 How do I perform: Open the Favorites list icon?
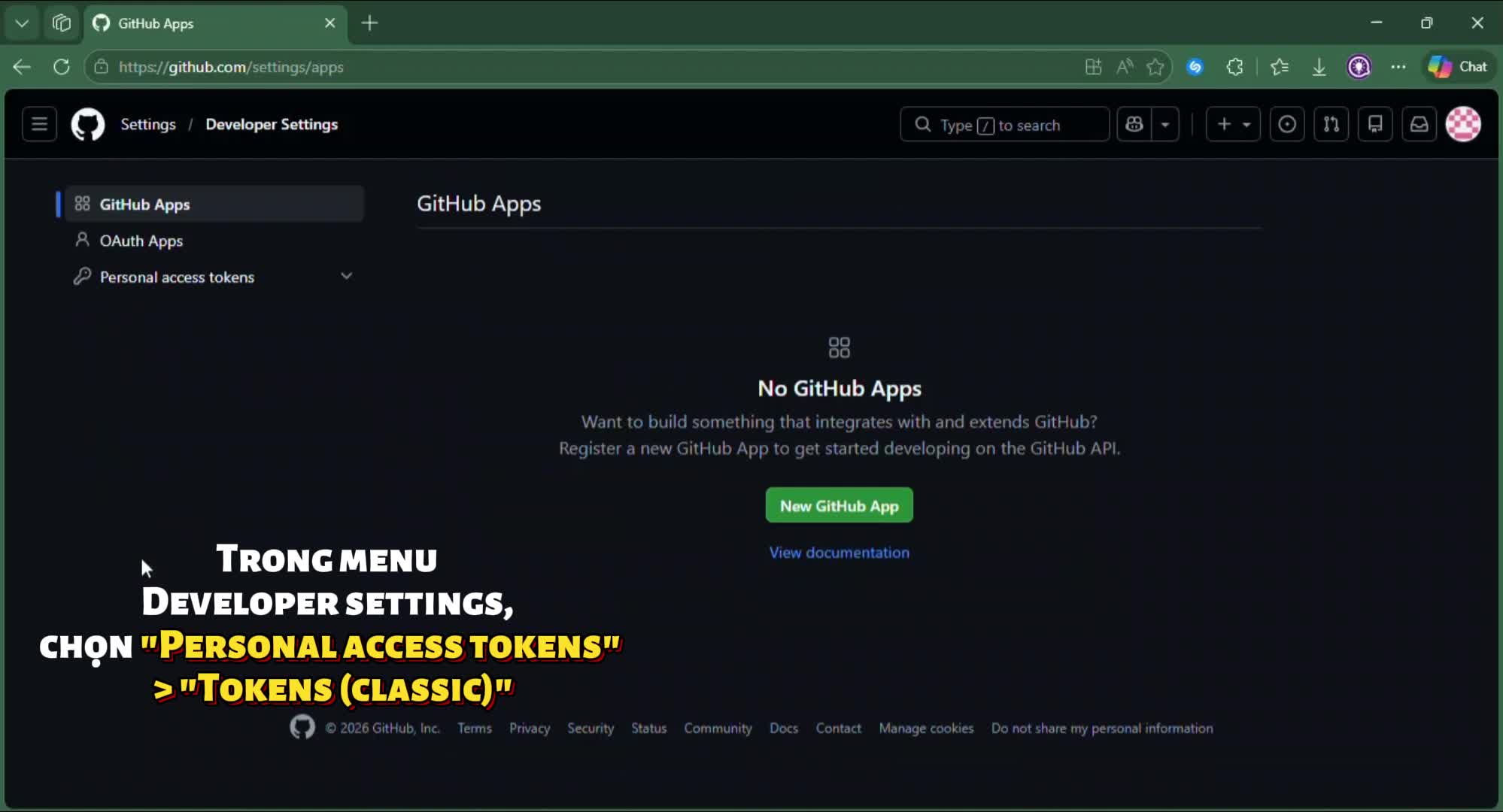point(1279,67)
